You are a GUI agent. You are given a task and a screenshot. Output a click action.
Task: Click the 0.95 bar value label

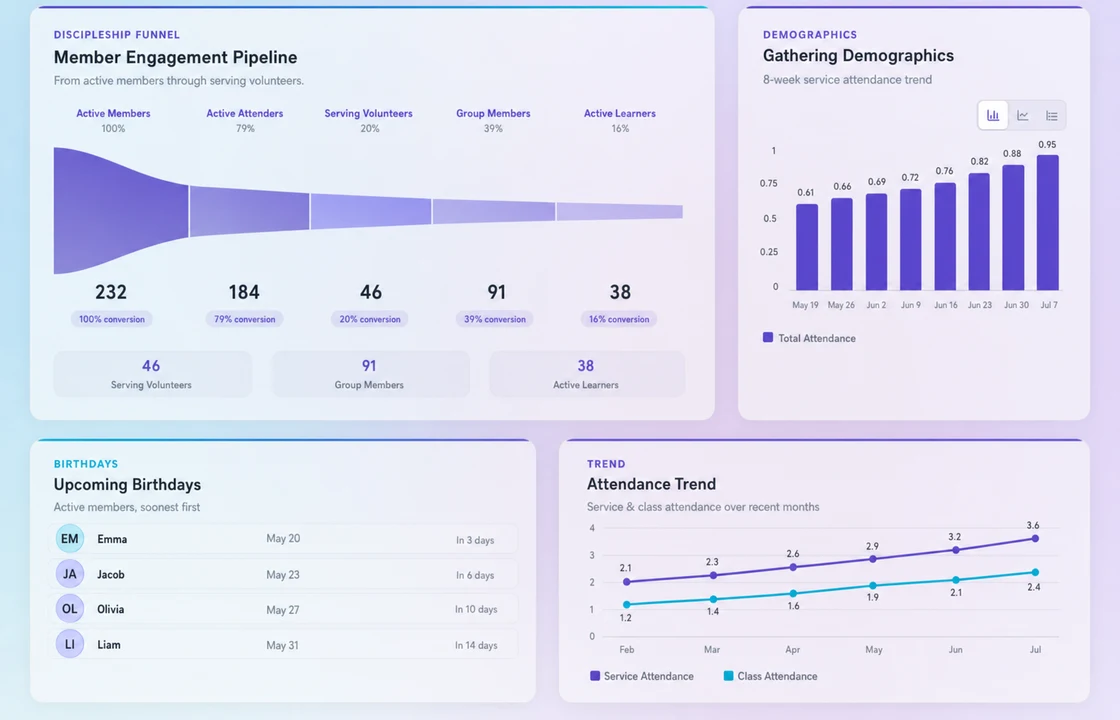coord(1047,144)
